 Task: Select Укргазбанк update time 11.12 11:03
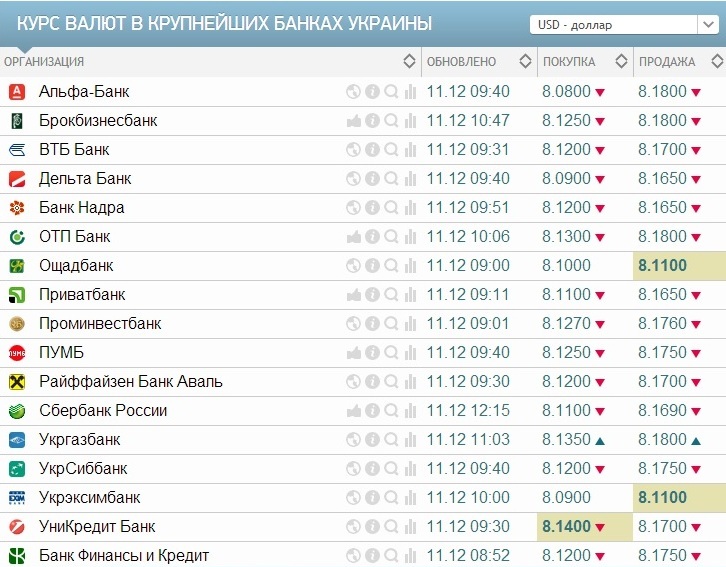(x=468, y=440)
